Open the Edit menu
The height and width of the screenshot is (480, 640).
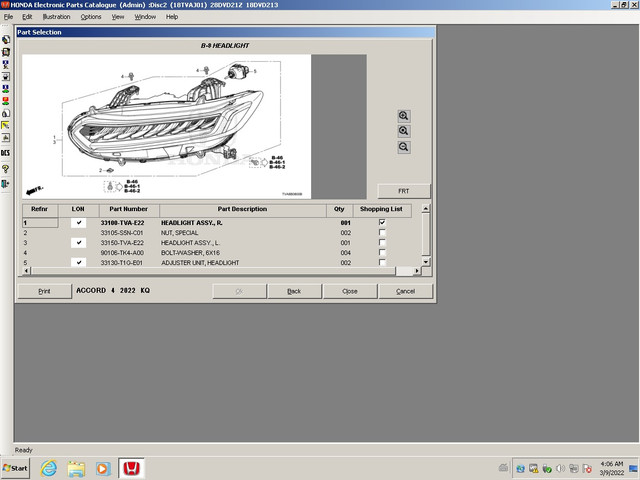(x=27, y=17)
